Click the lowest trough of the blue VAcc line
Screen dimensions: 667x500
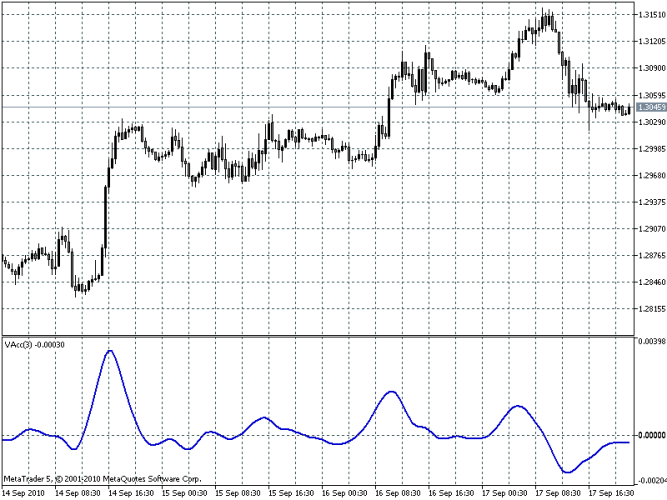coord(568,471)
